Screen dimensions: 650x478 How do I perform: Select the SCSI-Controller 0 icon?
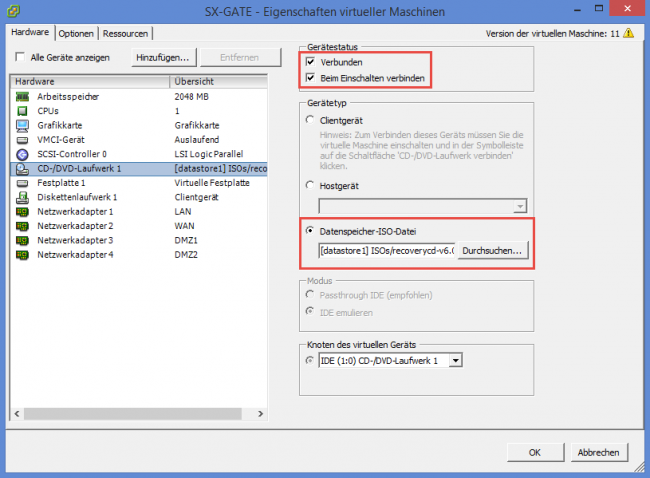click(x=23, y=154)
